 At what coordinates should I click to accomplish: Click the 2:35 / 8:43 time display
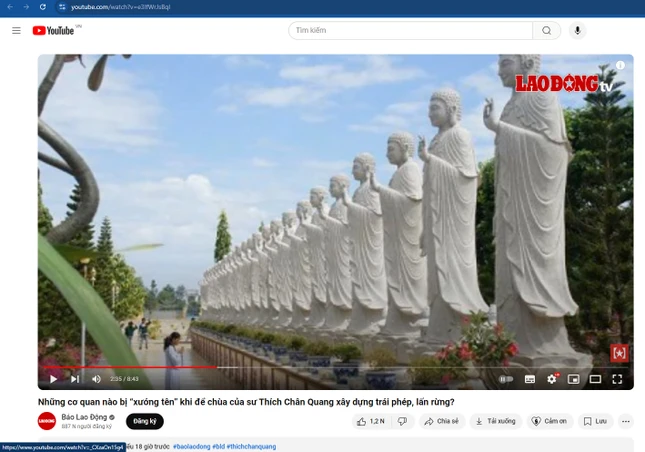[124, 379]
